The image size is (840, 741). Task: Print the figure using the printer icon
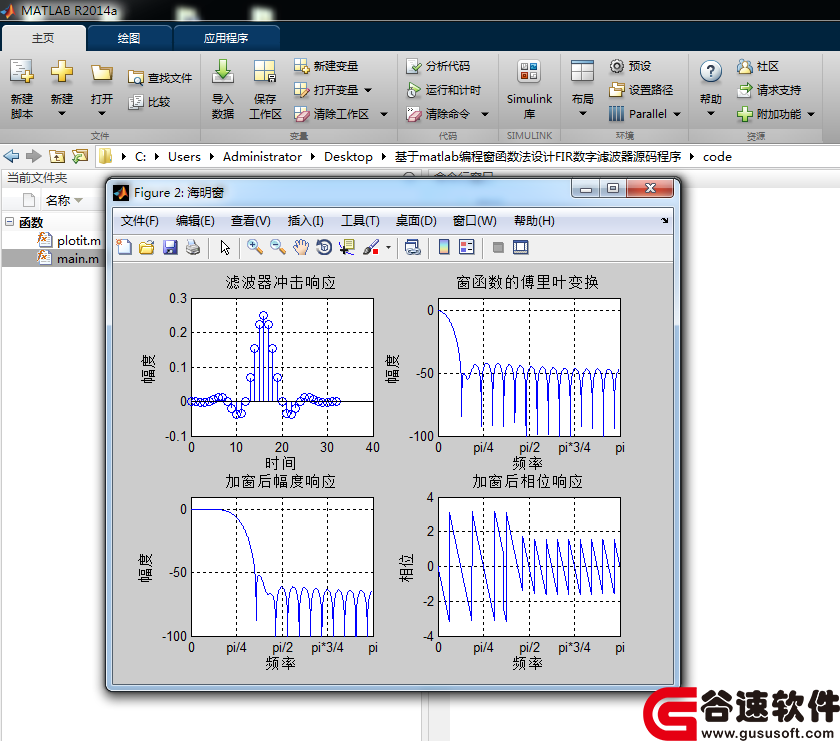coord(193,247)
